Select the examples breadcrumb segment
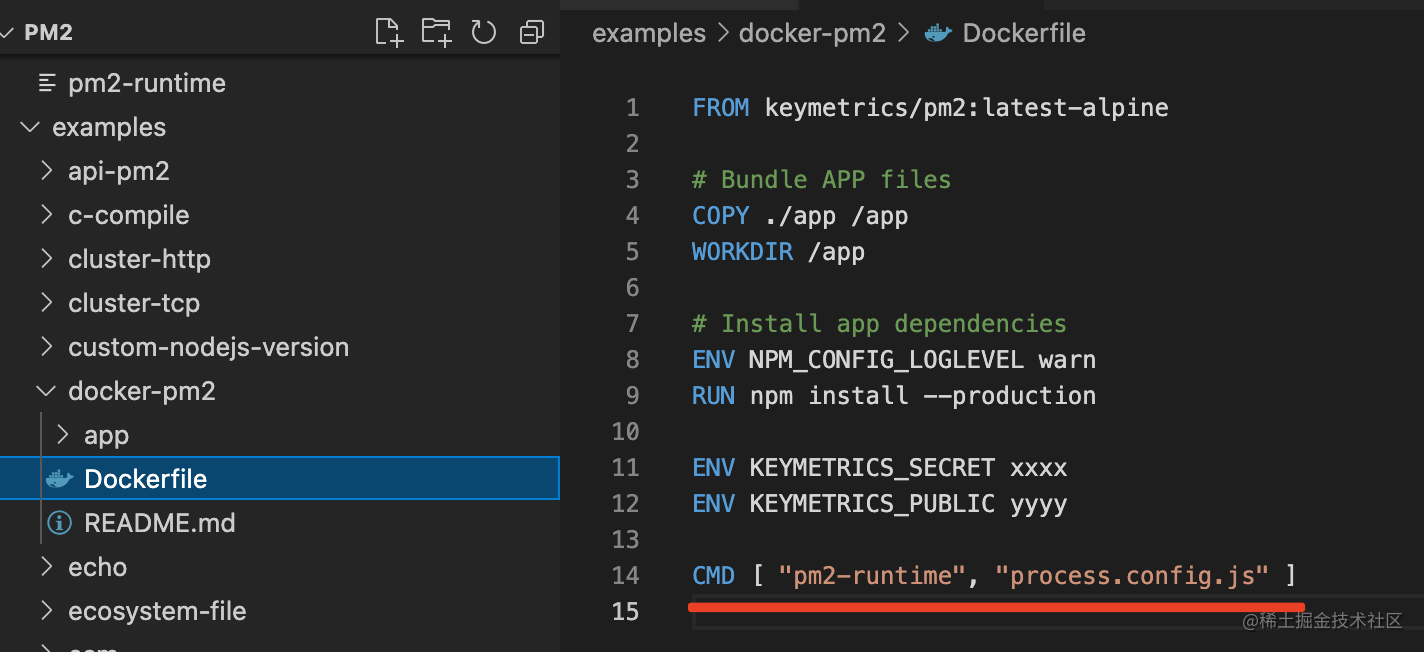Viewport: 1424px width, 652px height. point(649,33)
